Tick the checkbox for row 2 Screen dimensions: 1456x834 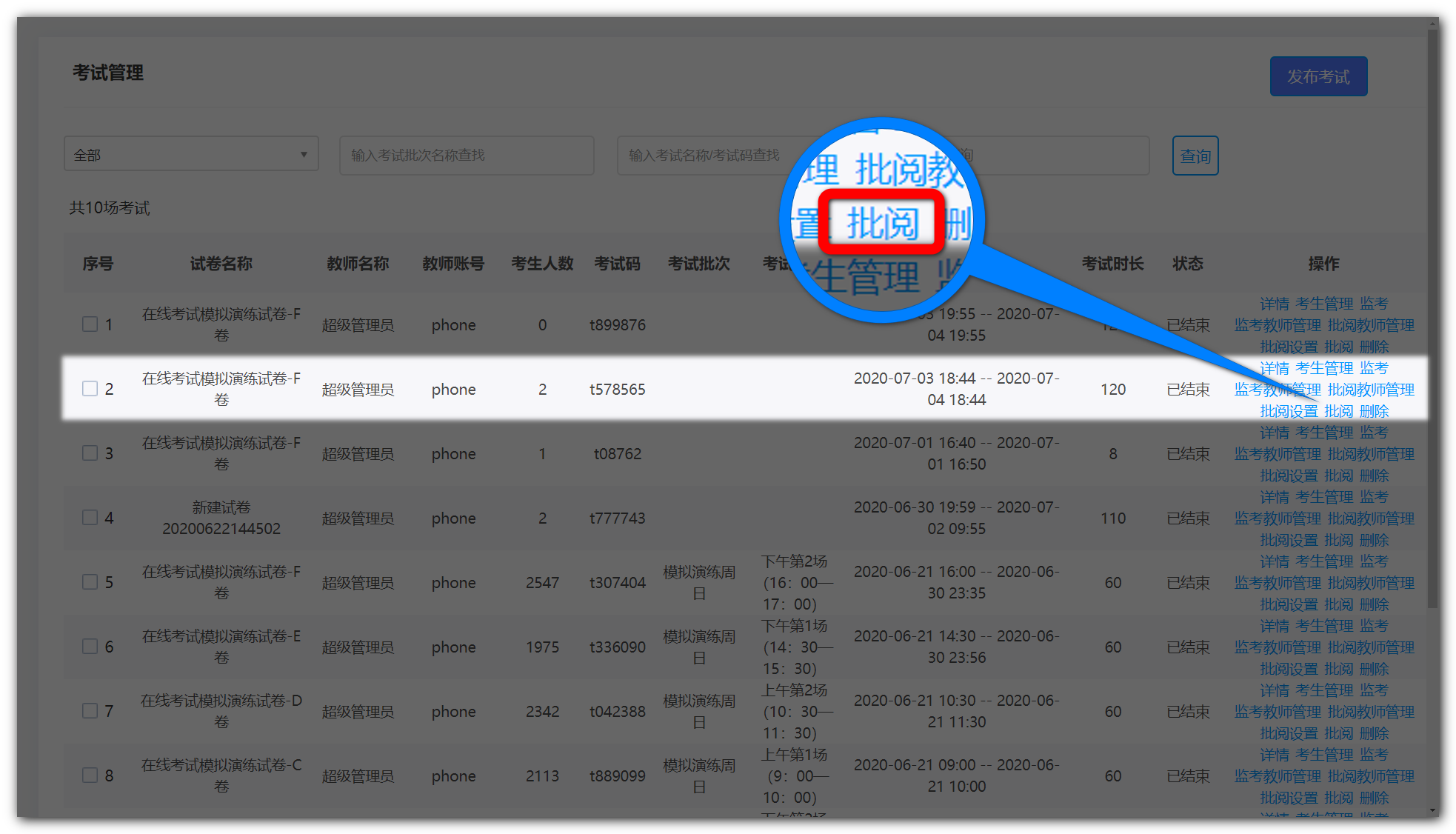[90, 389]
